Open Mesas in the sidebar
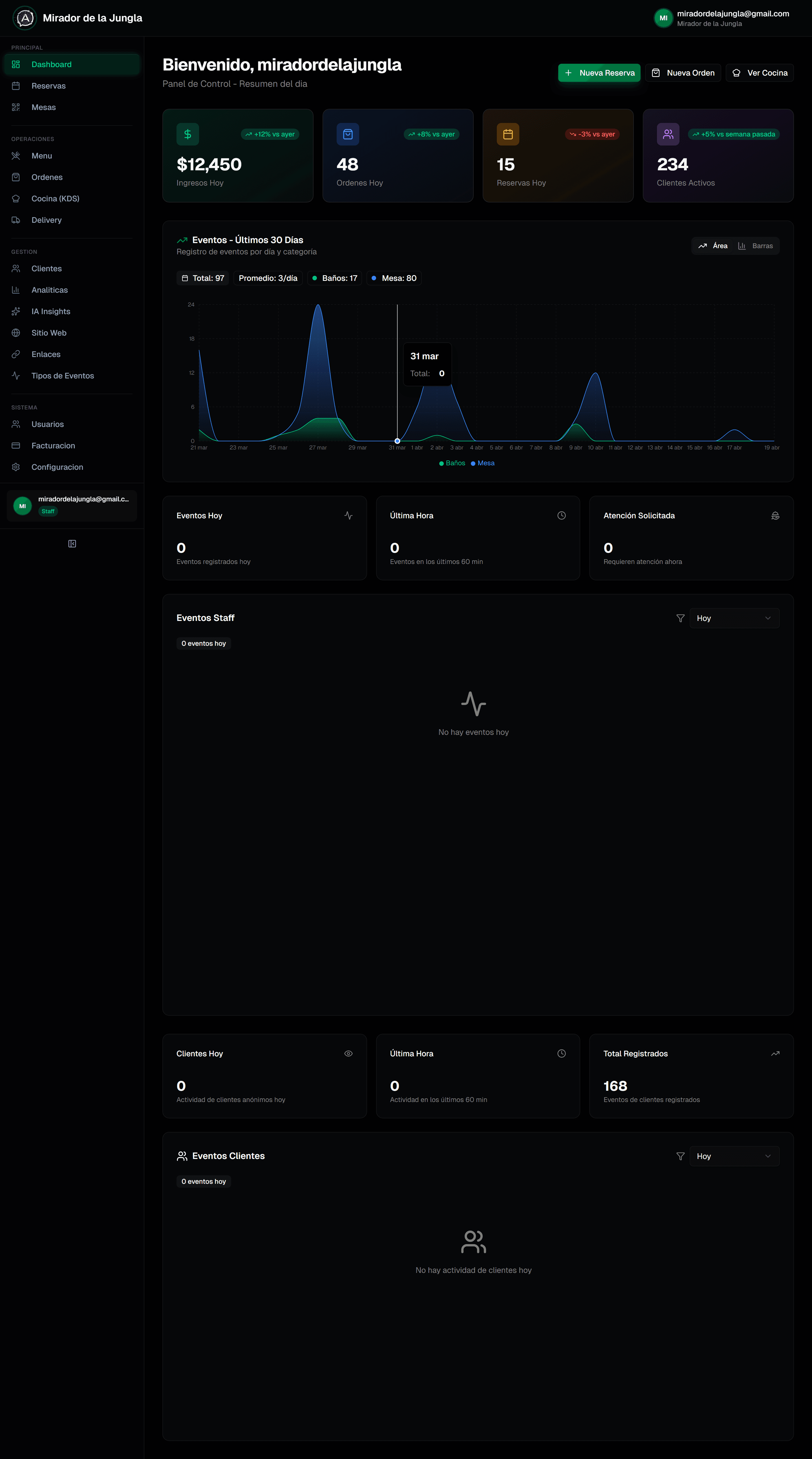 72,108
